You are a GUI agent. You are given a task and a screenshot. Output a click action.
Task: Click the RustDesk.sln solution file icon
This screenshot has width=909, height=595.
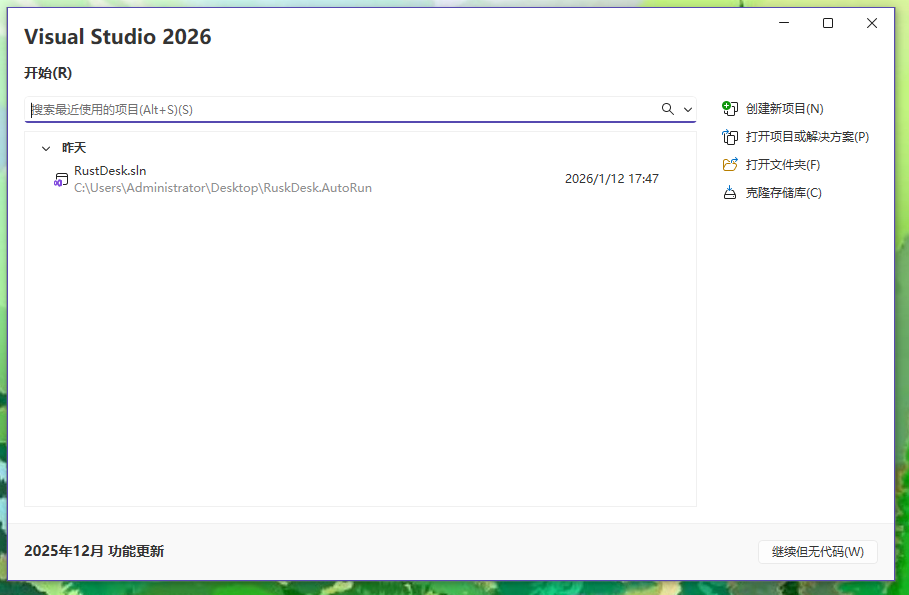(60, 180)
